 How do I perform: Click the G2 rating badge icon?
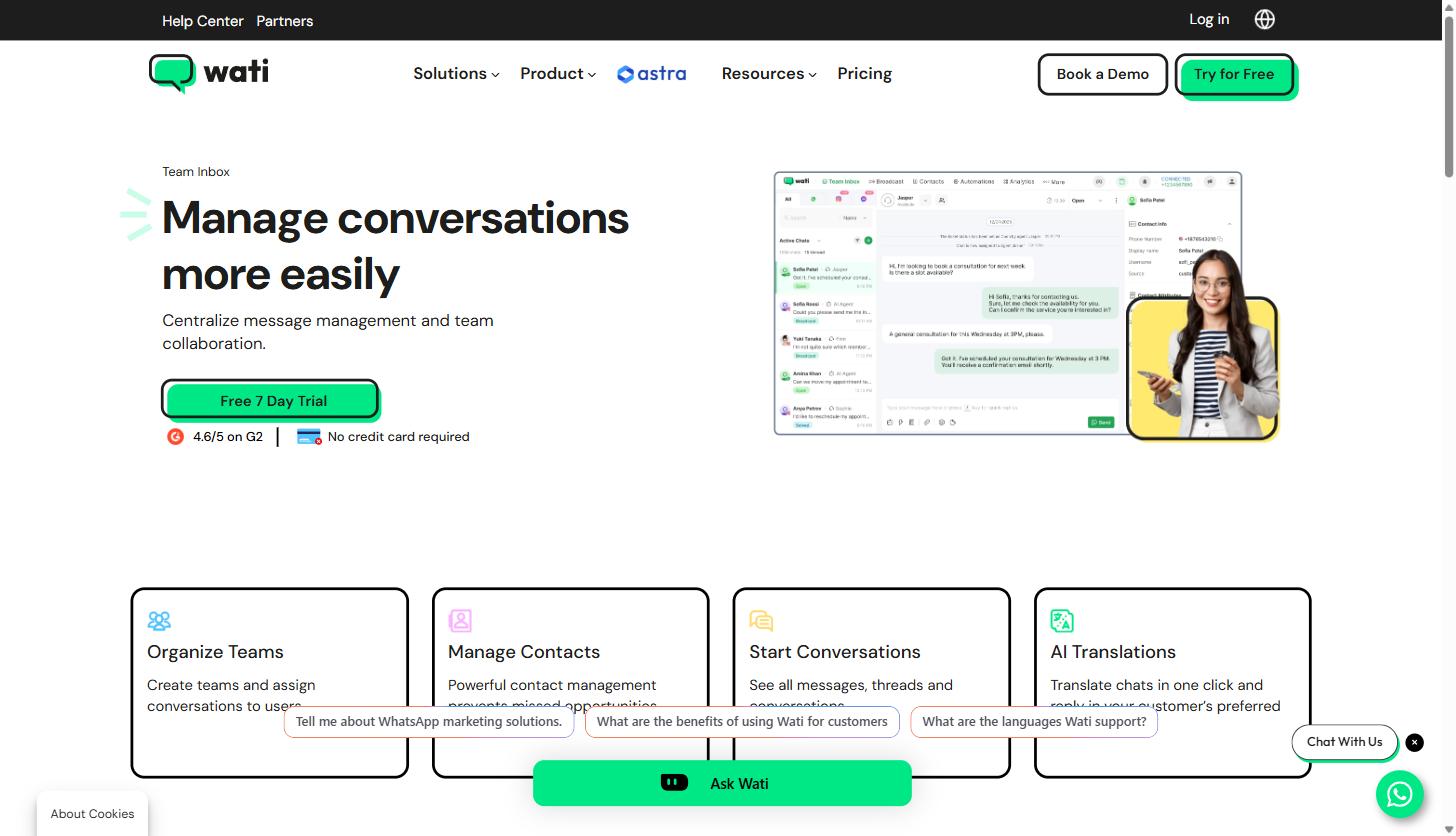point(175,437)
